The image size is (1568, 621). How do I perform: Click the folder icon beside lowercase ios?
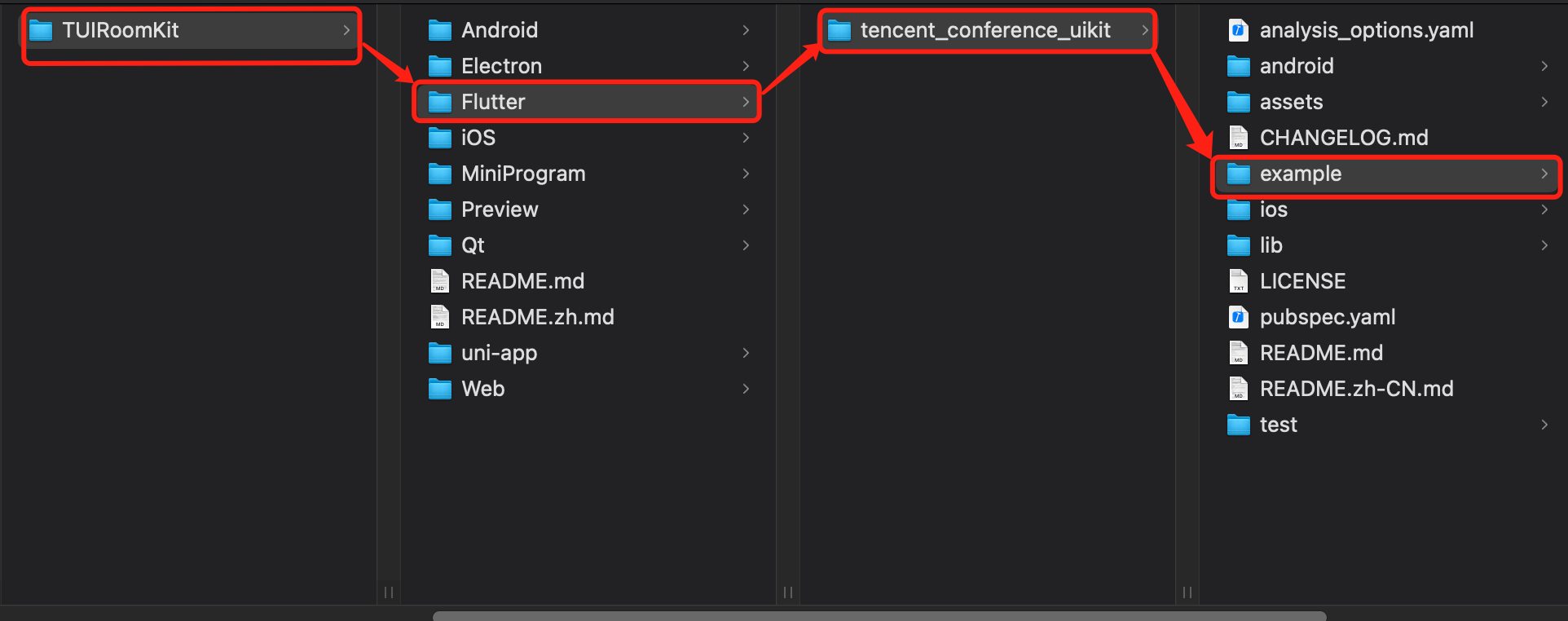click(x=1239, y=209)
